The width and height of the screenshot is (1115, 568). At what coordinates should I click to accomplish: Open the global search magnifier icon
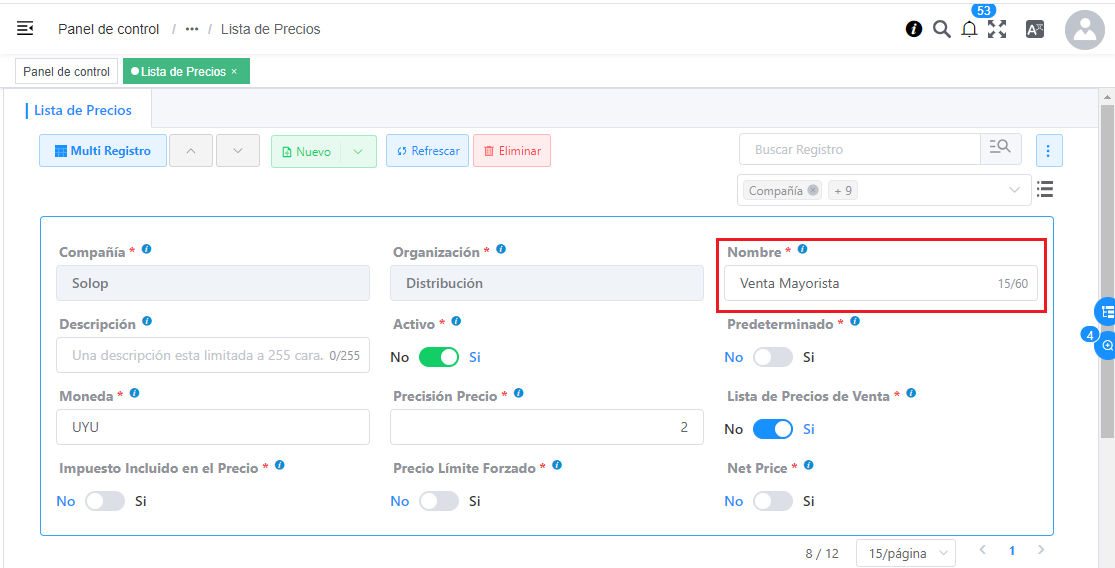(x=941, y=29)
